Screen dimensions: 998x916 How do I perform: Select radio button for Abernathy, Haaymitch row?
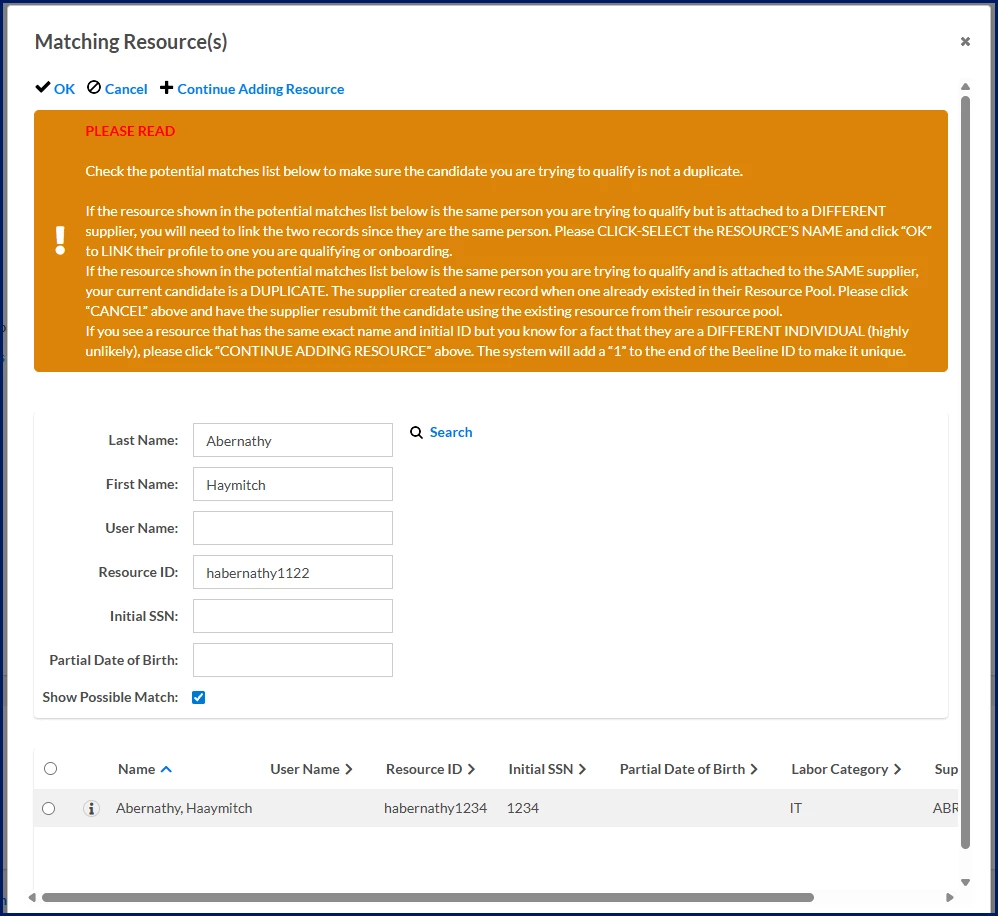pos(48,808)
